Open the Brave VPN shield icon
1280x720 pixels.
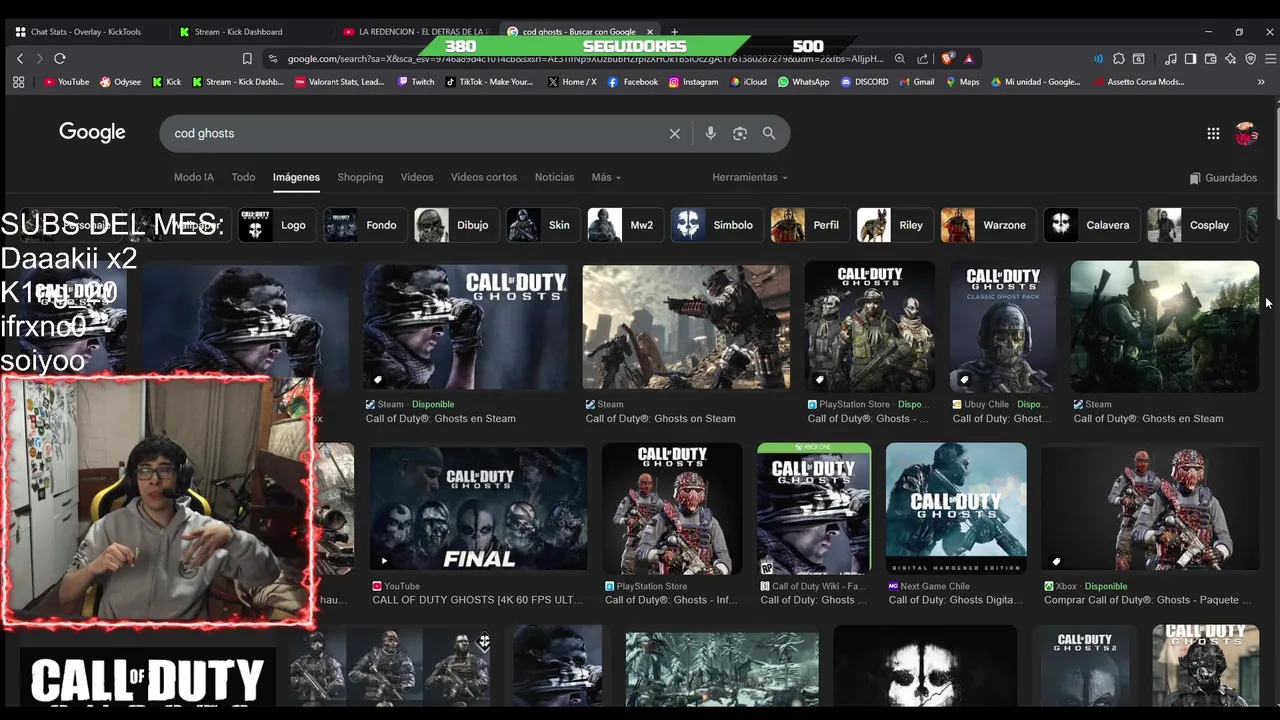coord(1250,59)
